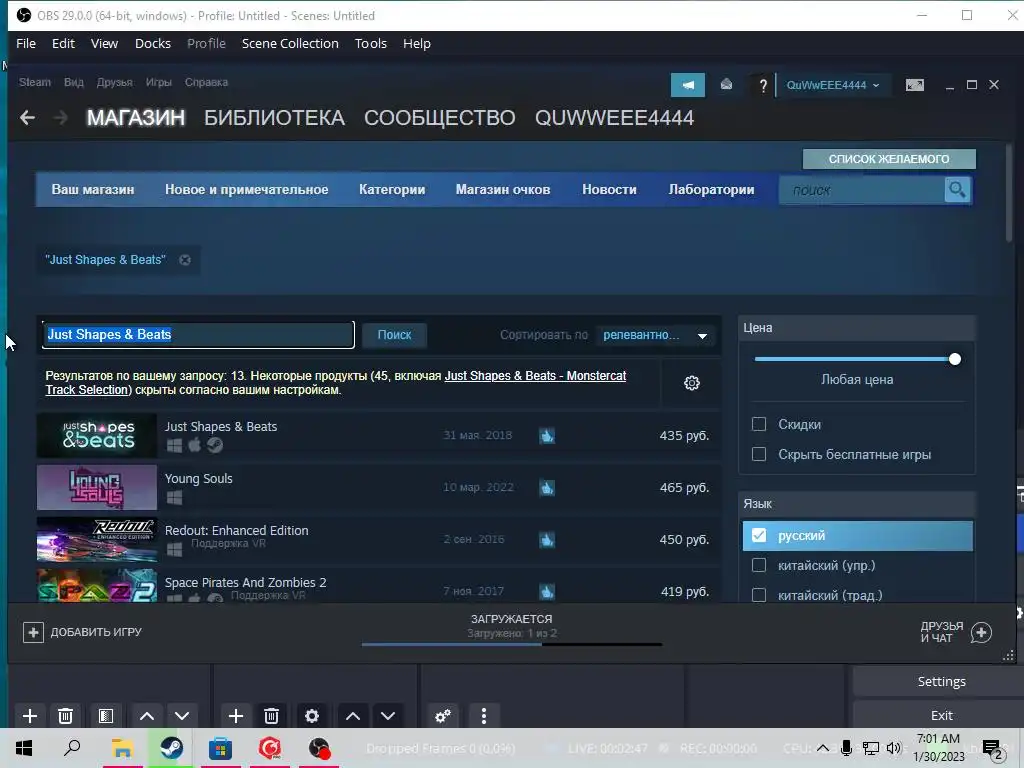This screenshot has width=1024, height=768.
Task: Expand the QuWwEEE4444 account dropdown
Action: point(833,85)
